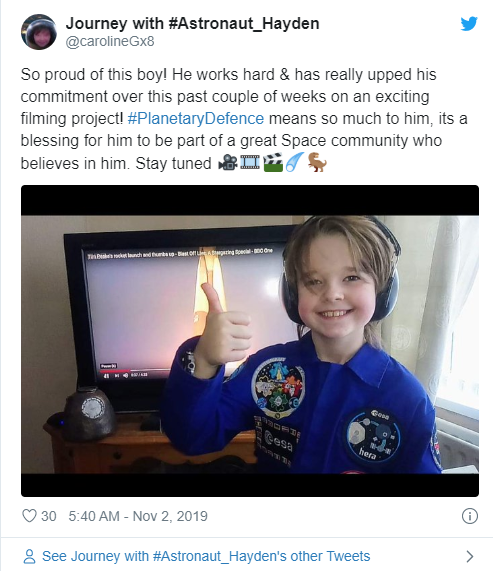Like the tweet with the heart icon
This screenshot has width=493, height=571.
(29, 516)
